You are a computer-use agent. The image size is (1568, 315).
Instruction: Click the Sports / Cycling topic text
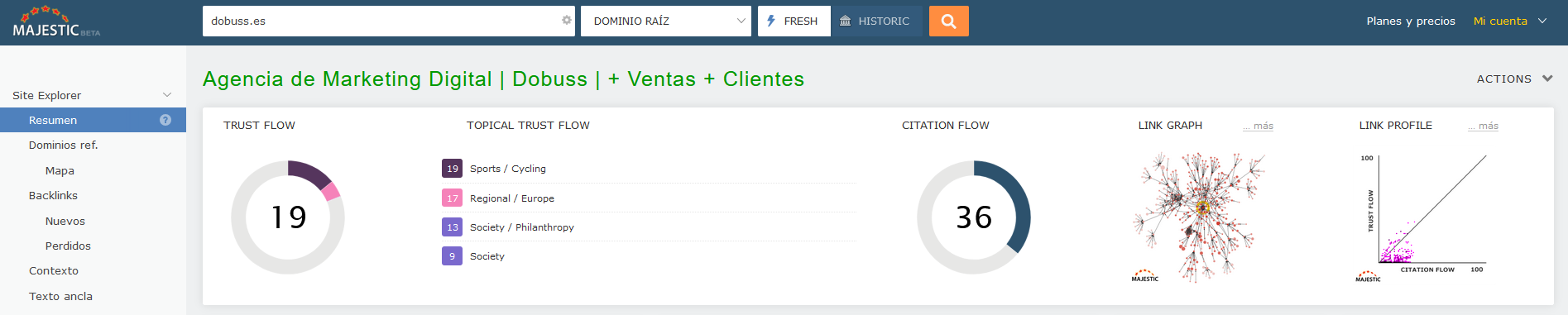508,169
